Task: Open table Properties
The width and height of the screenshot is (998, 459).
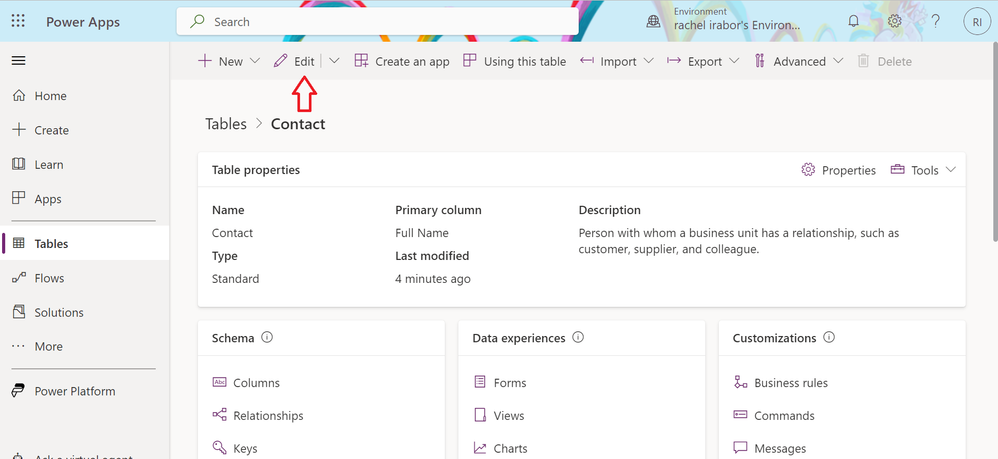Action: coord(838,170)
